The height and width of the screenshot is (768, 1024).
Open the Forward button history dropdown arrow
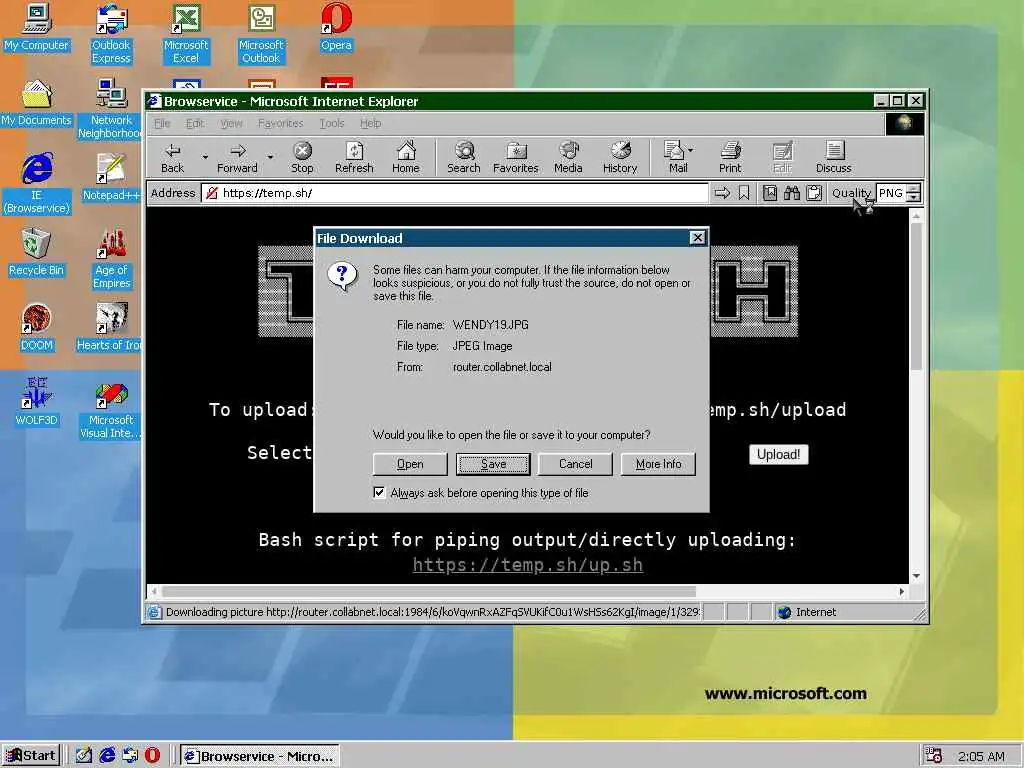(x=270, y=157)
